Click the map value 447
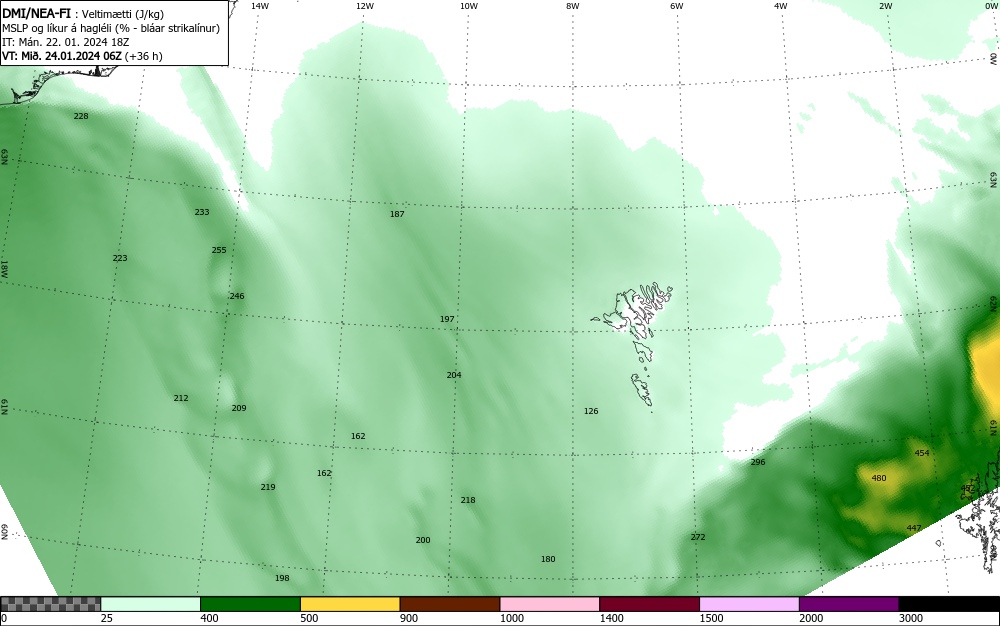 [914, 528]
